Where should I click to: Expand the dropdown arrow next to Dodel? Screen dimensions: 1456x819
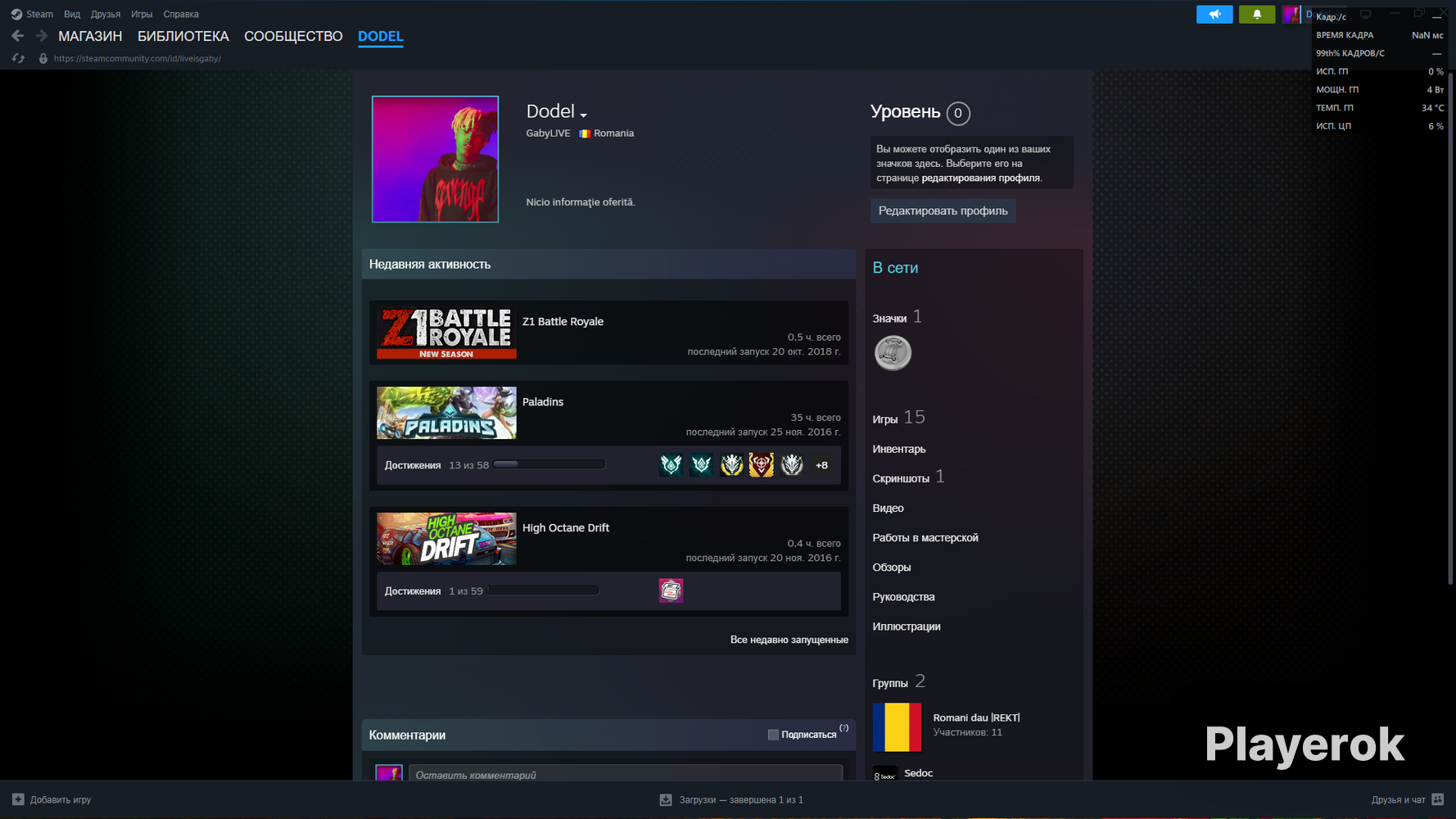[583, 115]
